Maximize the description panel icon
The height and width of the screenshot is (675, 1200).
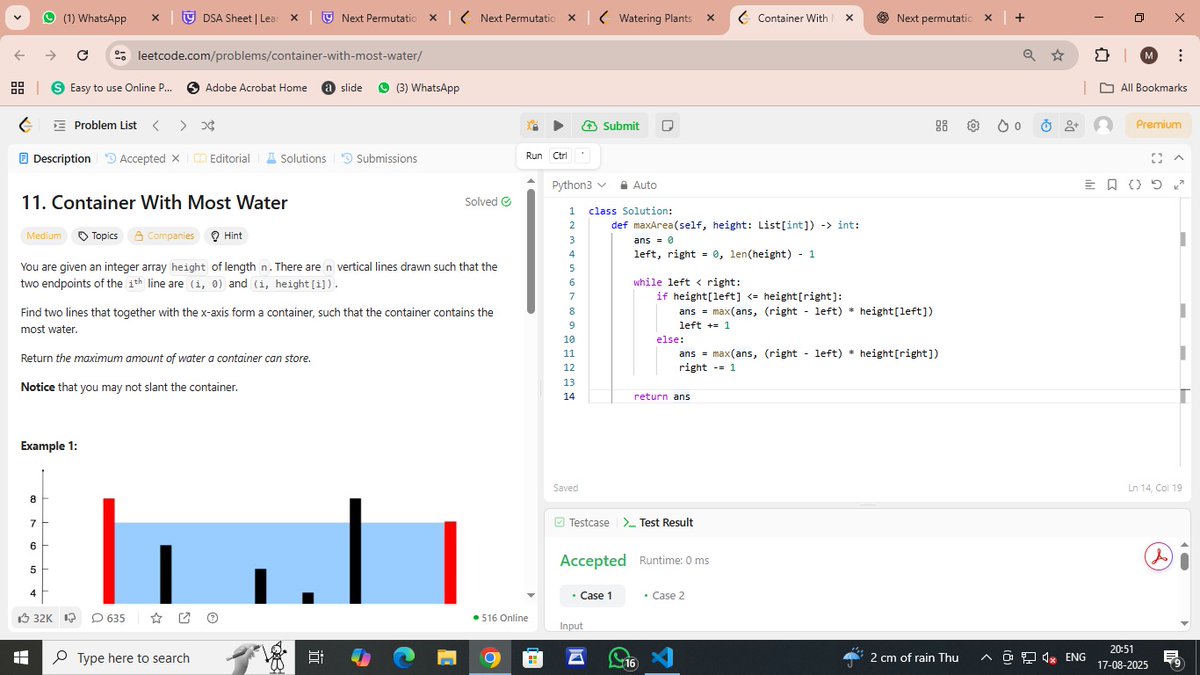pos(1157,158)
